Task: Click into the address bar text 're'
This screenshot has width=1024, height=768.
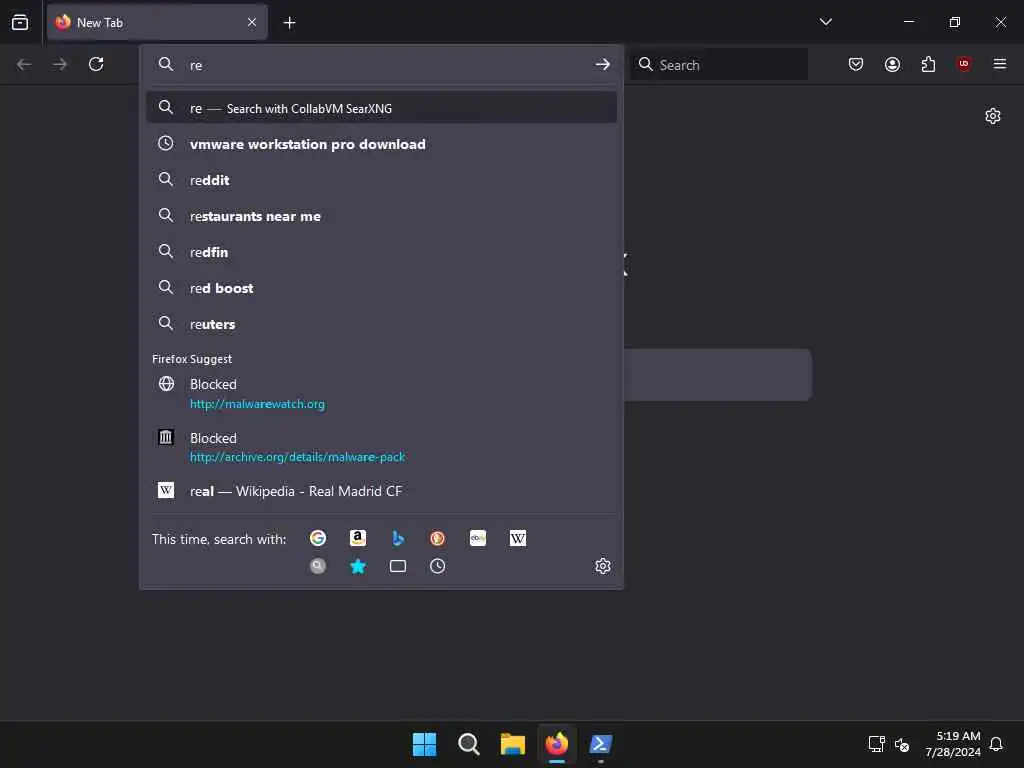Action: (x=196, y=65)
